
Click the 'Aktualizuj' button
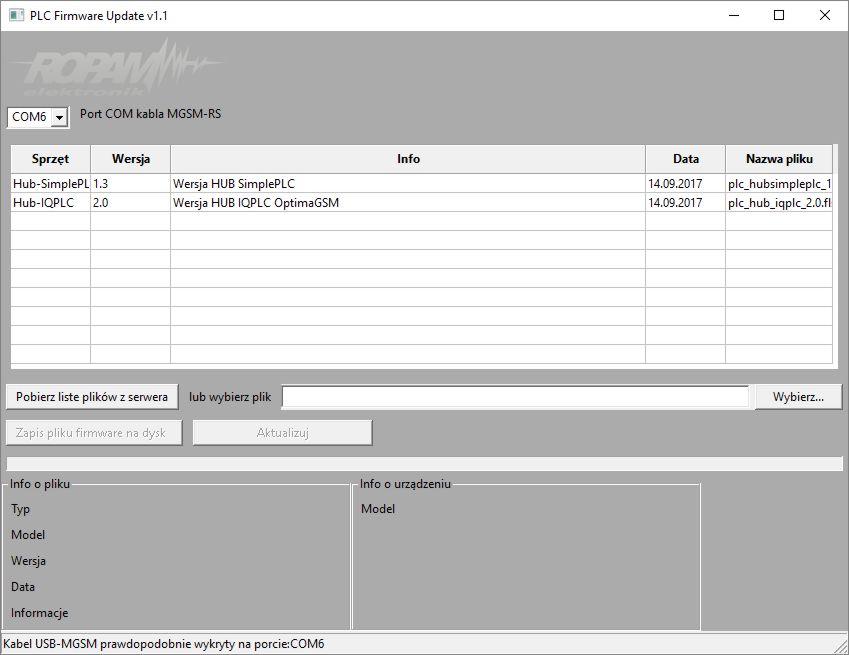pos(283,433)
